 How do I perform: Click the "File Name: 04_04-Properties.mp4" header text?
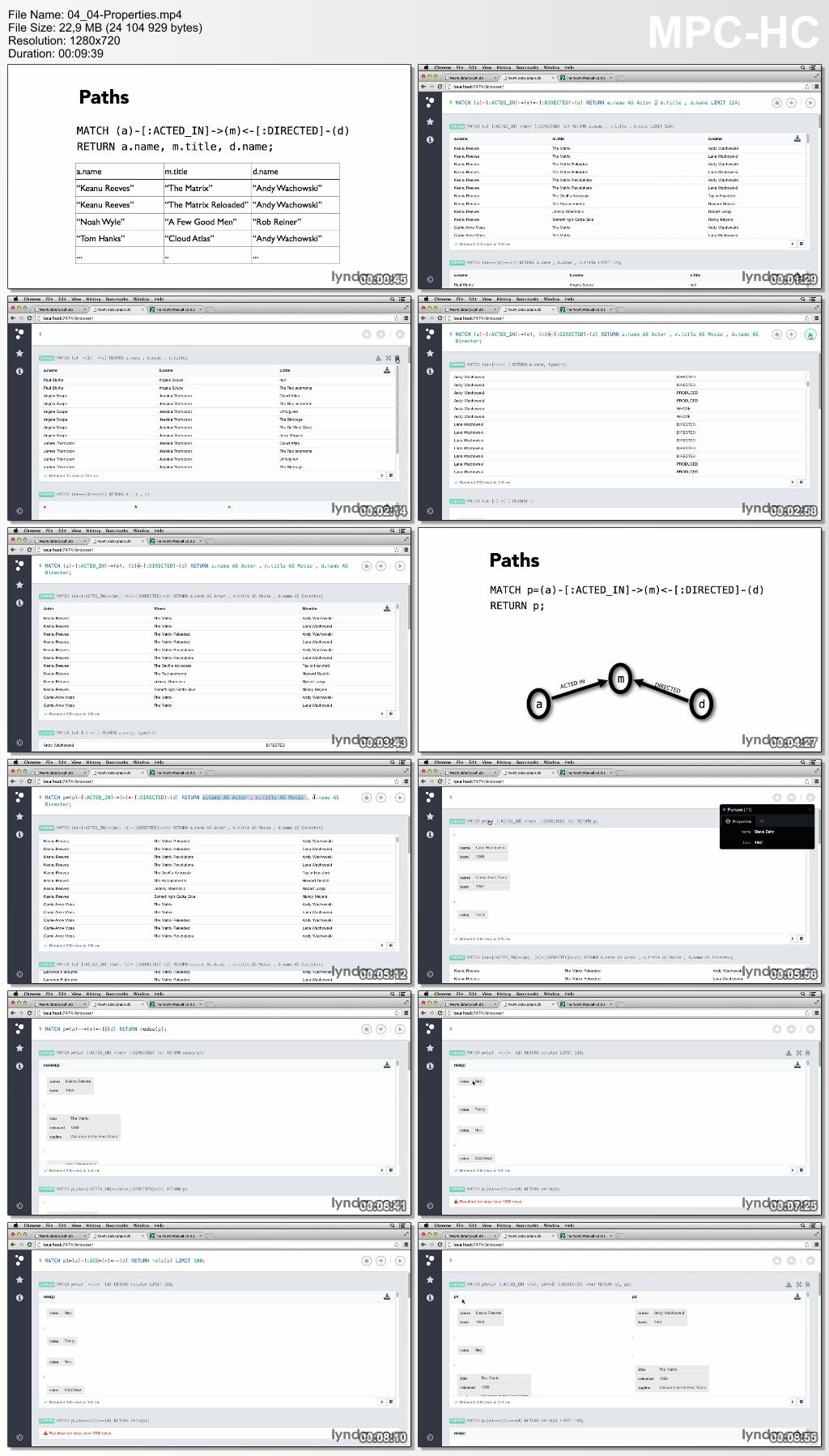pyautogui.click(x=95, y=15)
